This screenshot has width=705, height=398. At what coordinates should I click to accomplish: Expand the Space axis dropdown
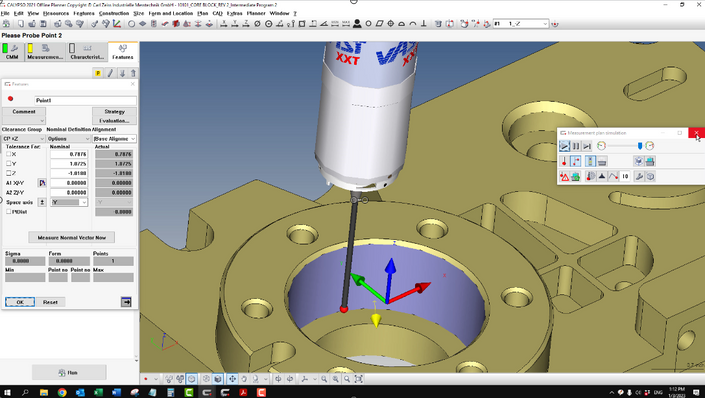[x=69, y=202]
